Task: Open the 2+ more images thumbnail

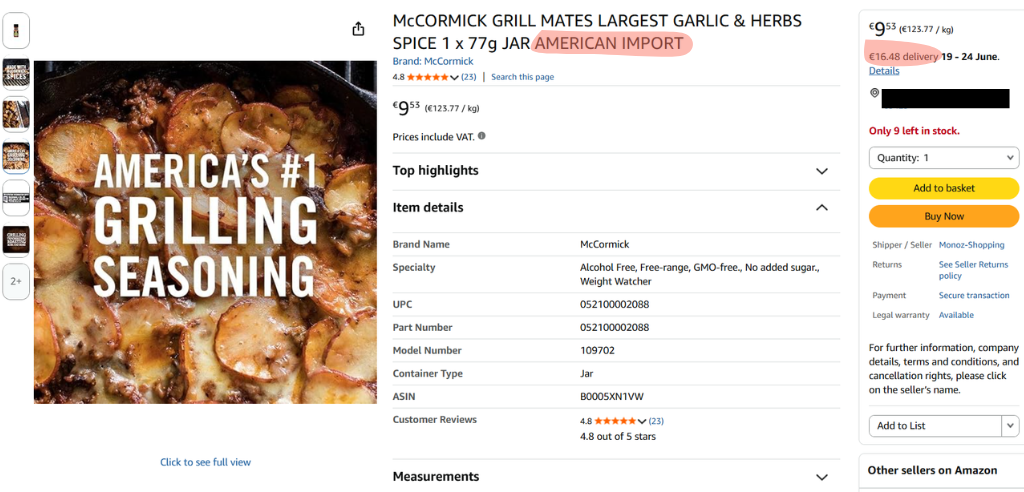Action: pyautogui.click(x=16, y=282)
